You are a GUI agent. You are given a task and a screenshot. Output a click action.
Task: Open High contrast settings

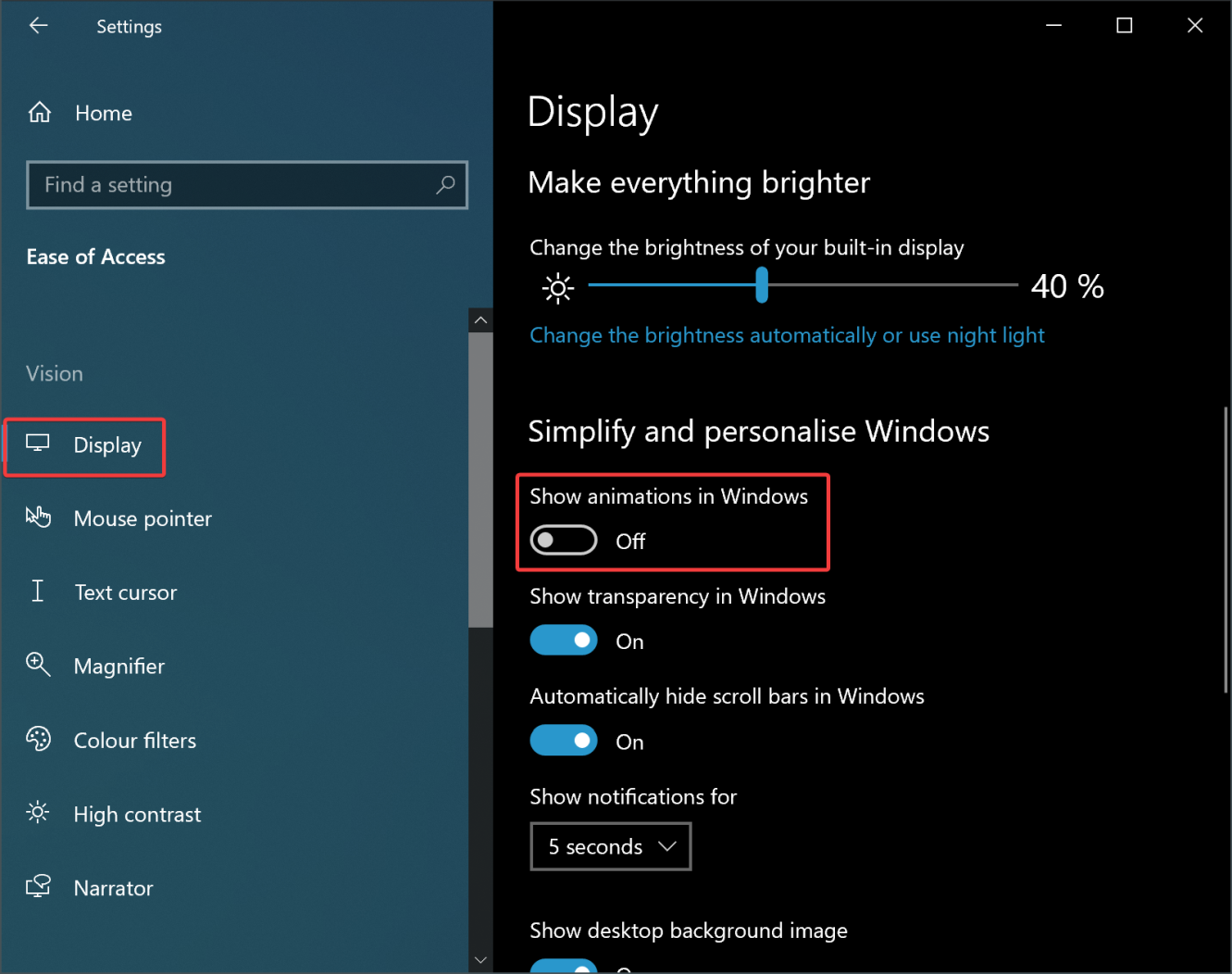(137, 815)
